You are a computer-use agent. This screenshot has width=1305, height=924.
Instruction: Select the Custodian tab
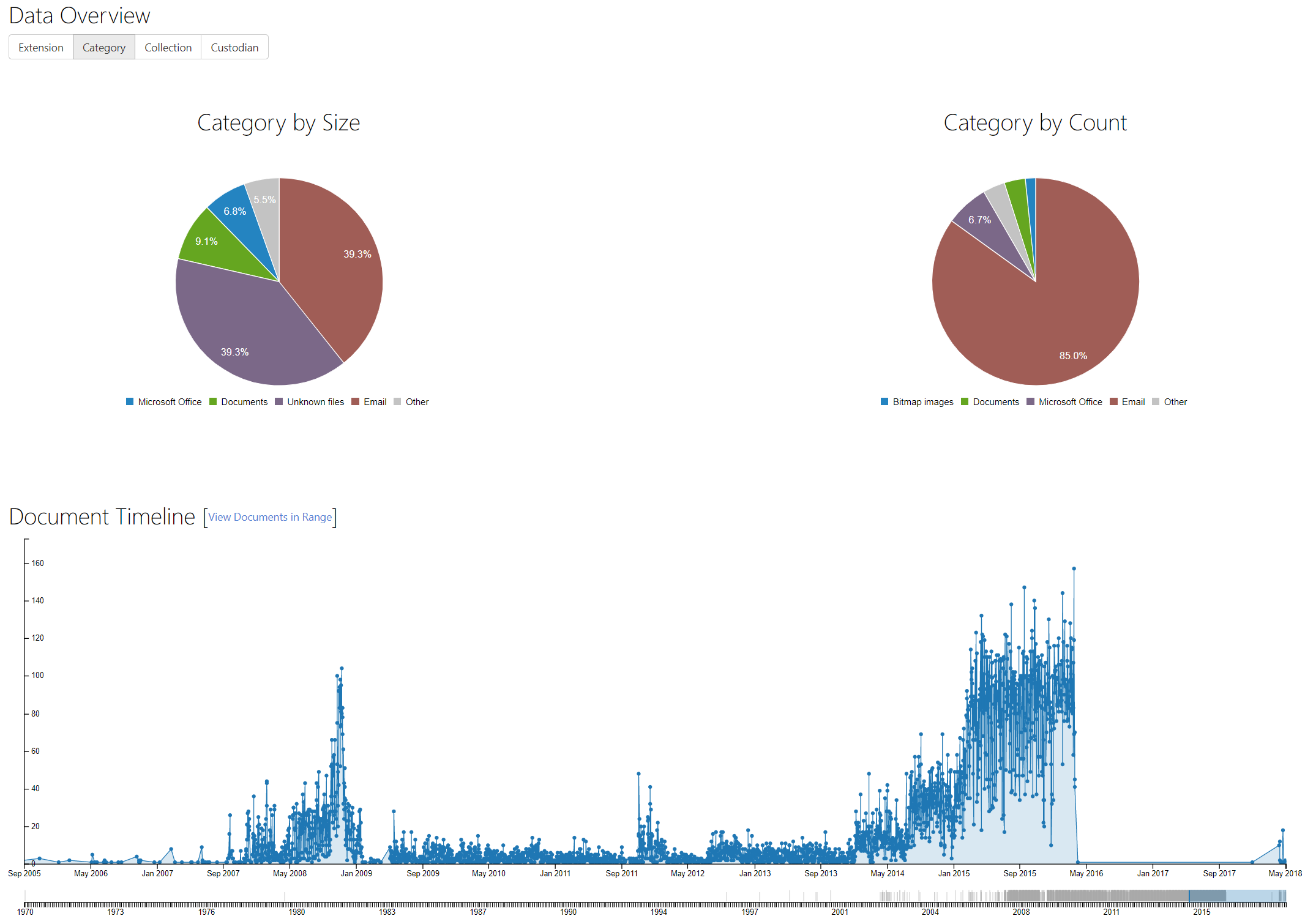tap(234, 47)
